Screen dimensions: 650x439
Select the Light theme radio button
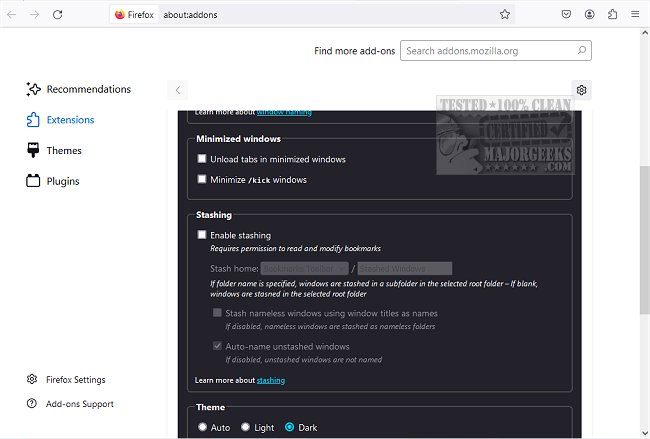(246, 427)
